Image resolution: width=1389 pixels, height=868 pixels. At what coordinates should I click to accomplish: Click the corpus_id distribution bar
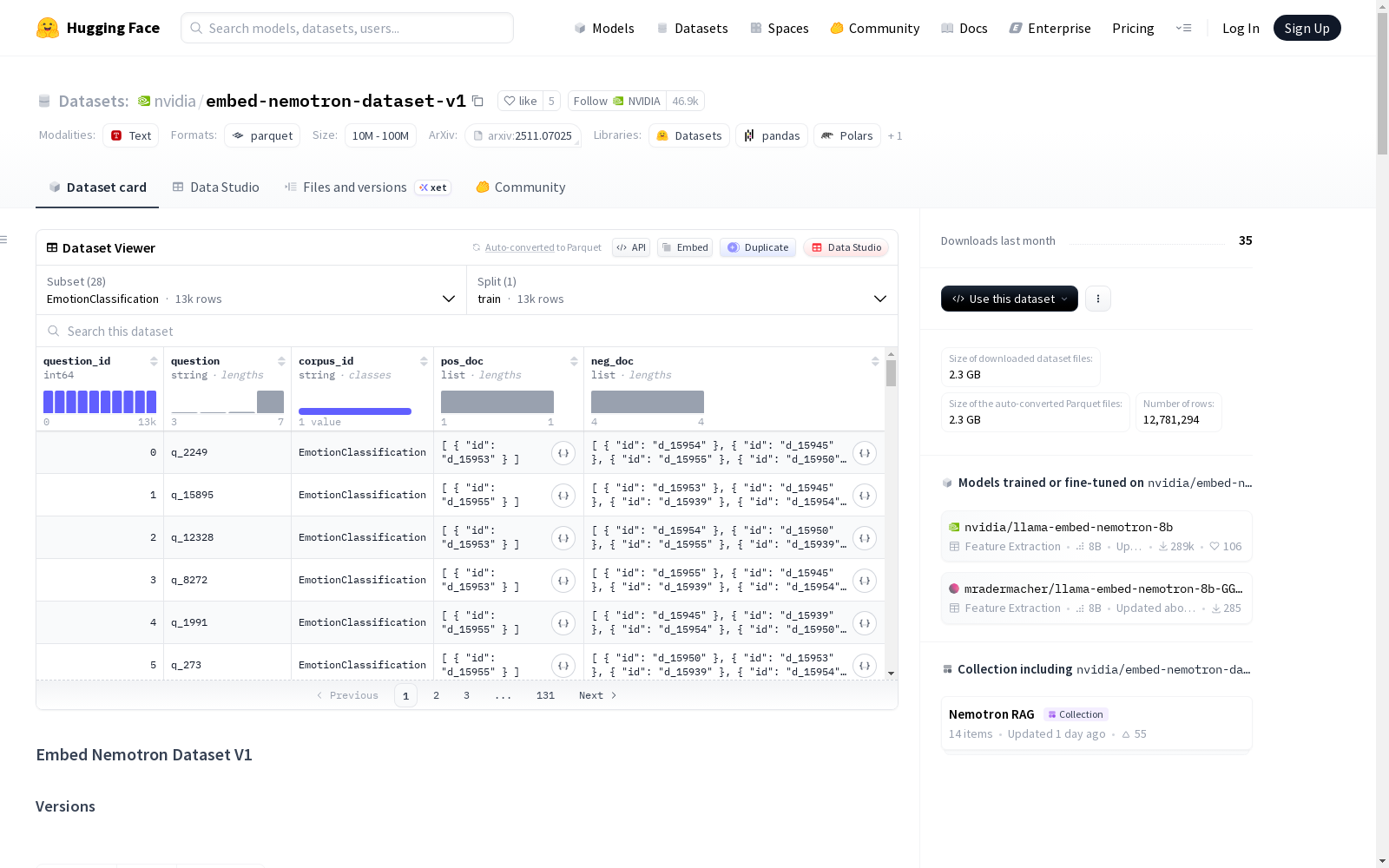pyautogui.click(x=355, y=411)
